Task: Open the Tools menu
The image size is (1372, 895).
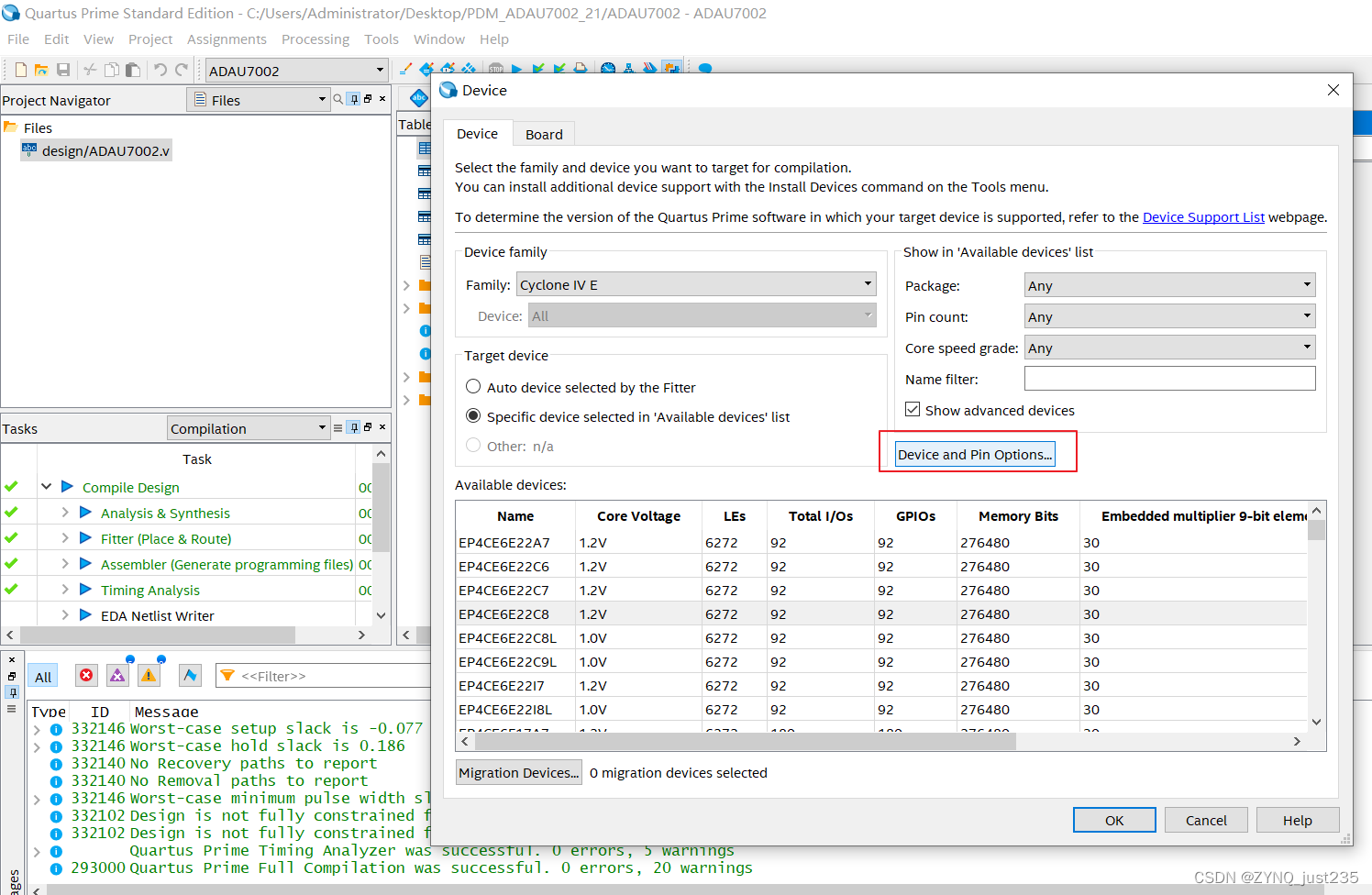Action: [382, 39]
